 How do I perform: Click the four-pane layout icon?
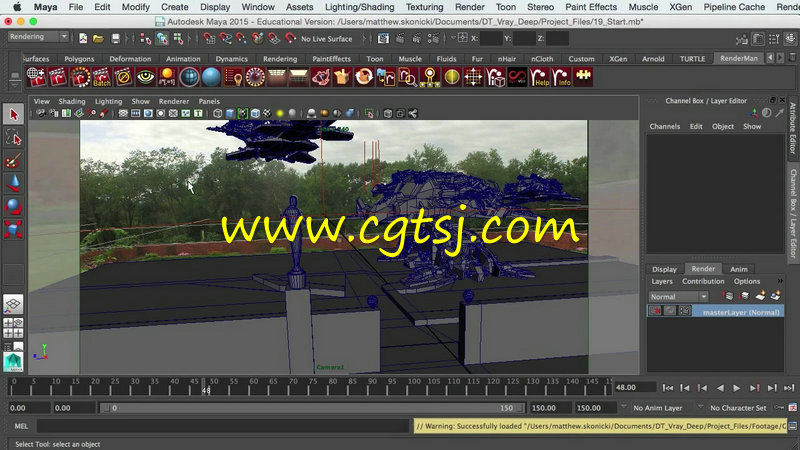tap(13, 328)
